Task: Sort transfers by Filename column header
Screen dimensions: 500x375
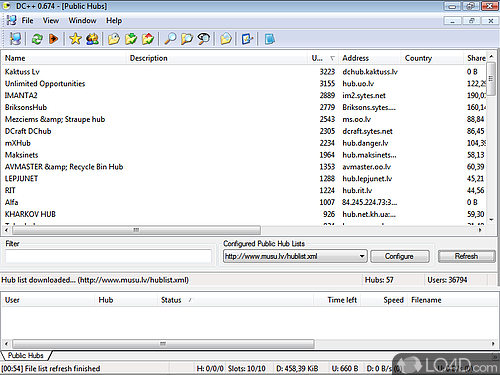Action: [452, 300]
